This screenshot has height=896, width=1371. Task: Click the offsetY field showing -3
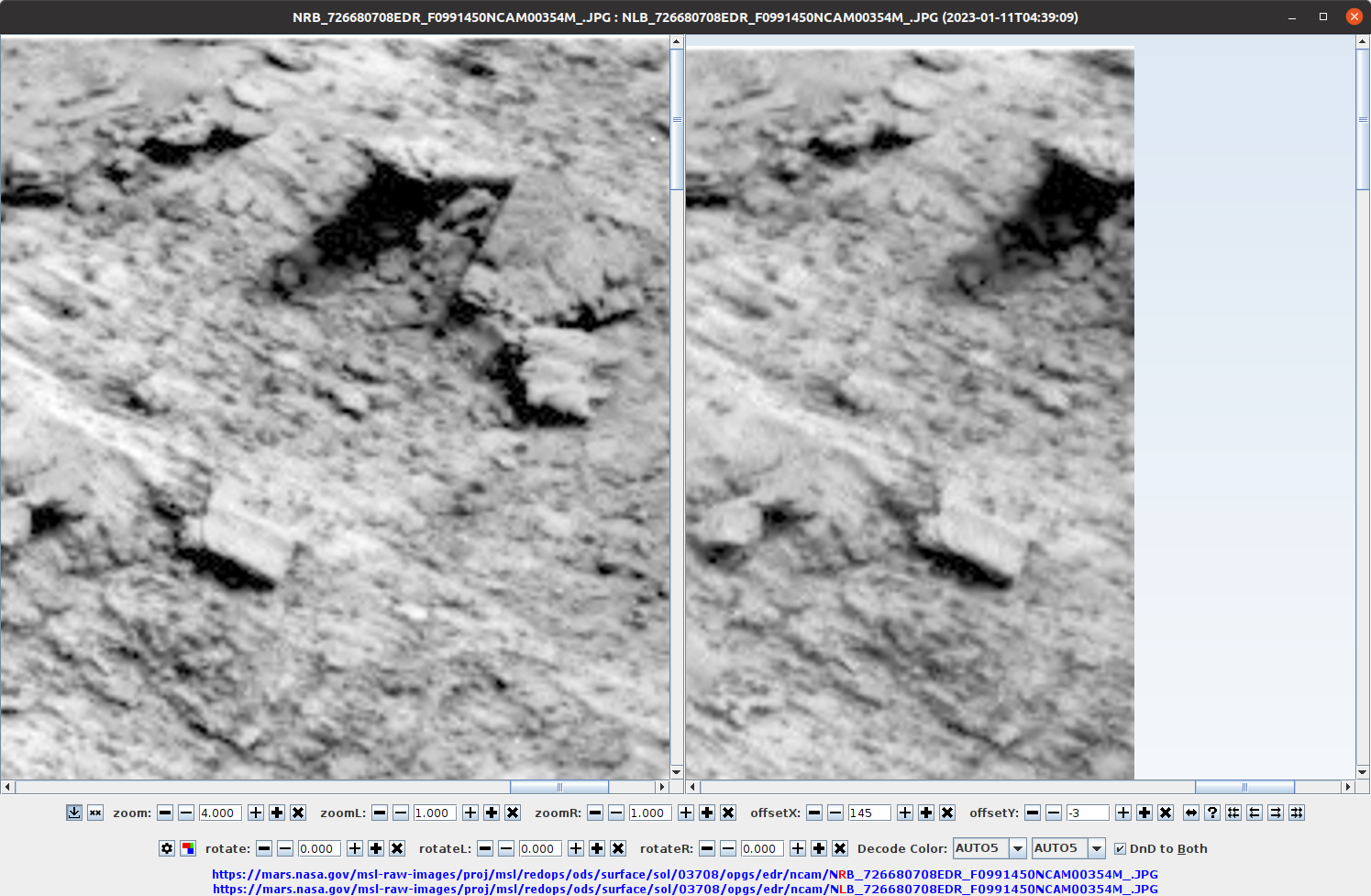pyautogui.click(x=1089, y=813)
